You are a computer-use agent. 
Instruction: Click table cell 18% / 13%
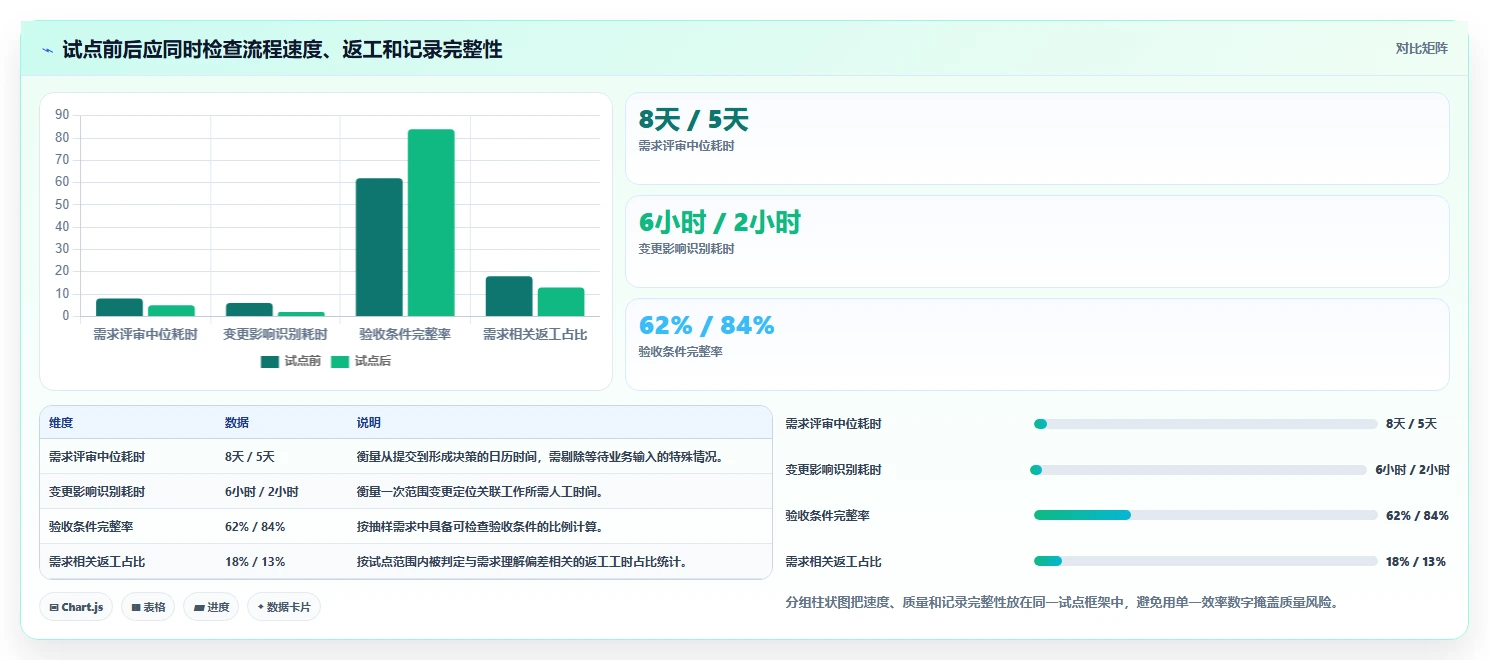[255, 562]
